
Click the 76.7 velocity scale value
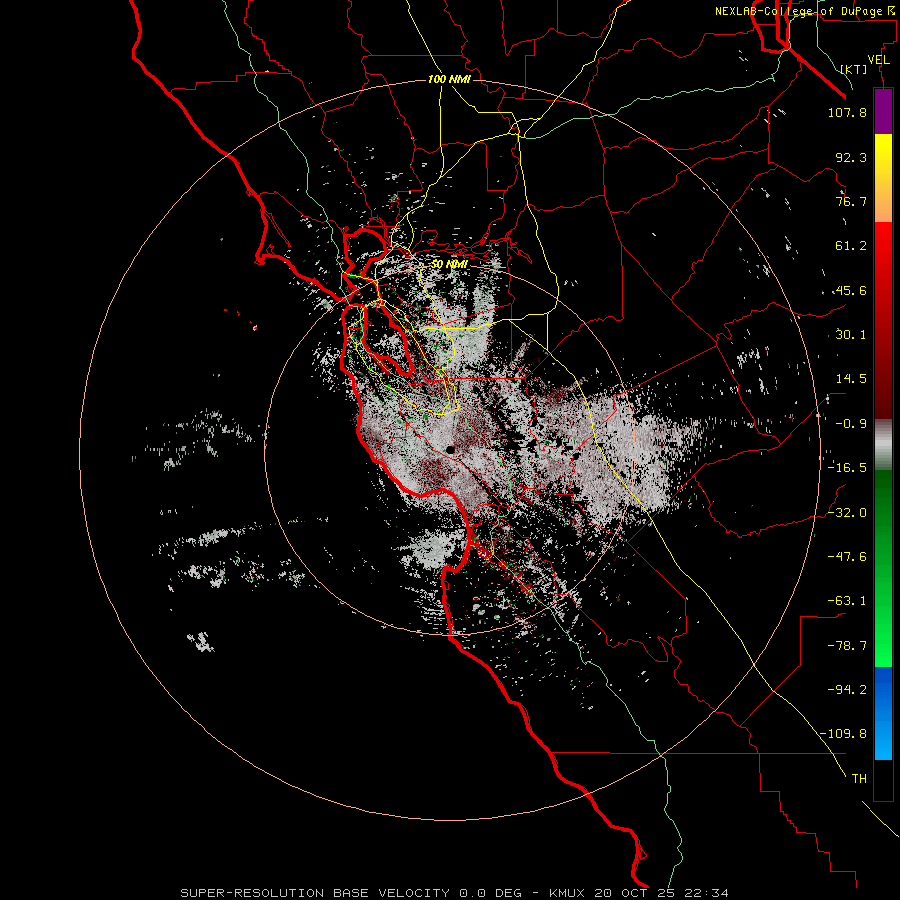tap(851, 201)
